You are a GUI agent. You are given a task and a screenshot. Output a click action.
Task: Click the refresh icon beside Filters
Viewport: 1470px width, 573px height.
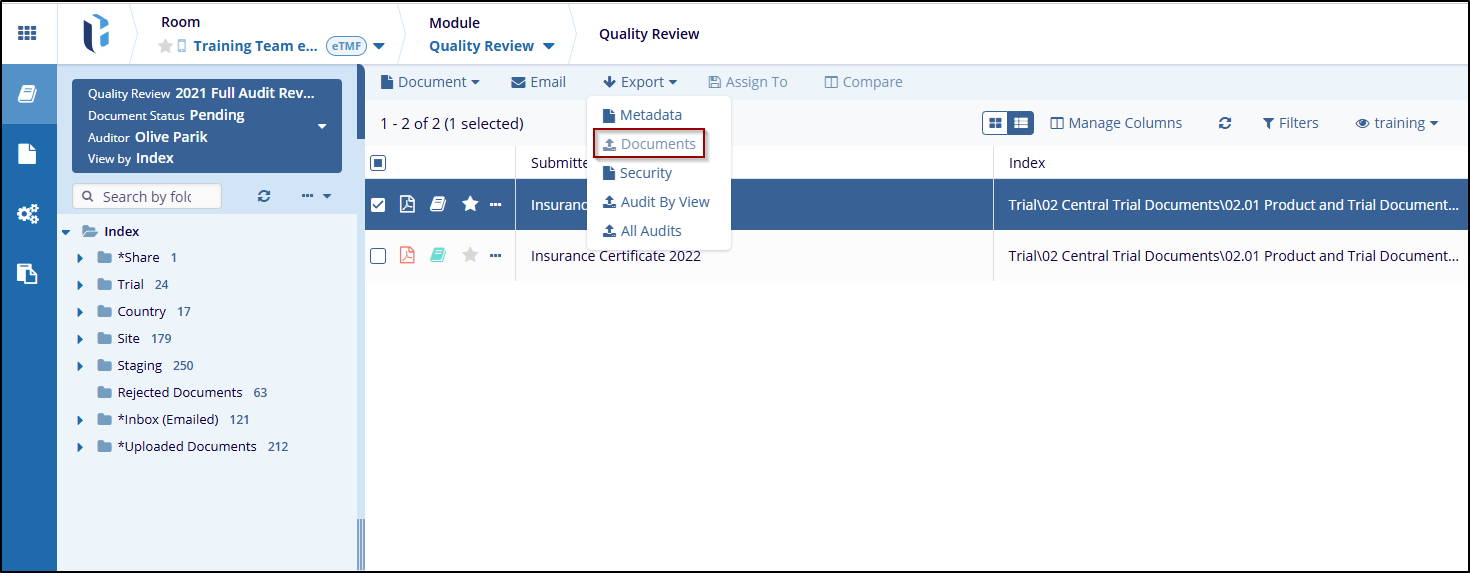tap(1225, 123)
